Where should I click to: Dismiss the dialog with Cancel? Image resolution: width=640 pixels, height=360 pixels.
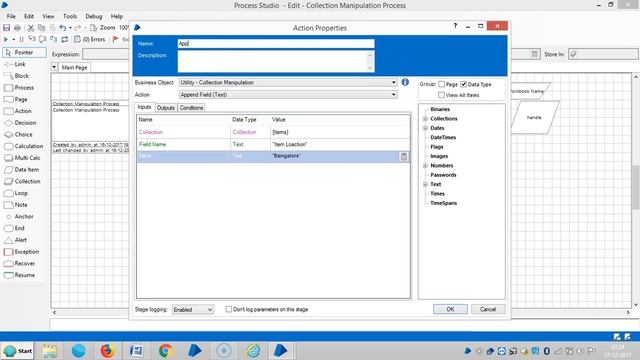pyautogui.click(x=488, y=309)
